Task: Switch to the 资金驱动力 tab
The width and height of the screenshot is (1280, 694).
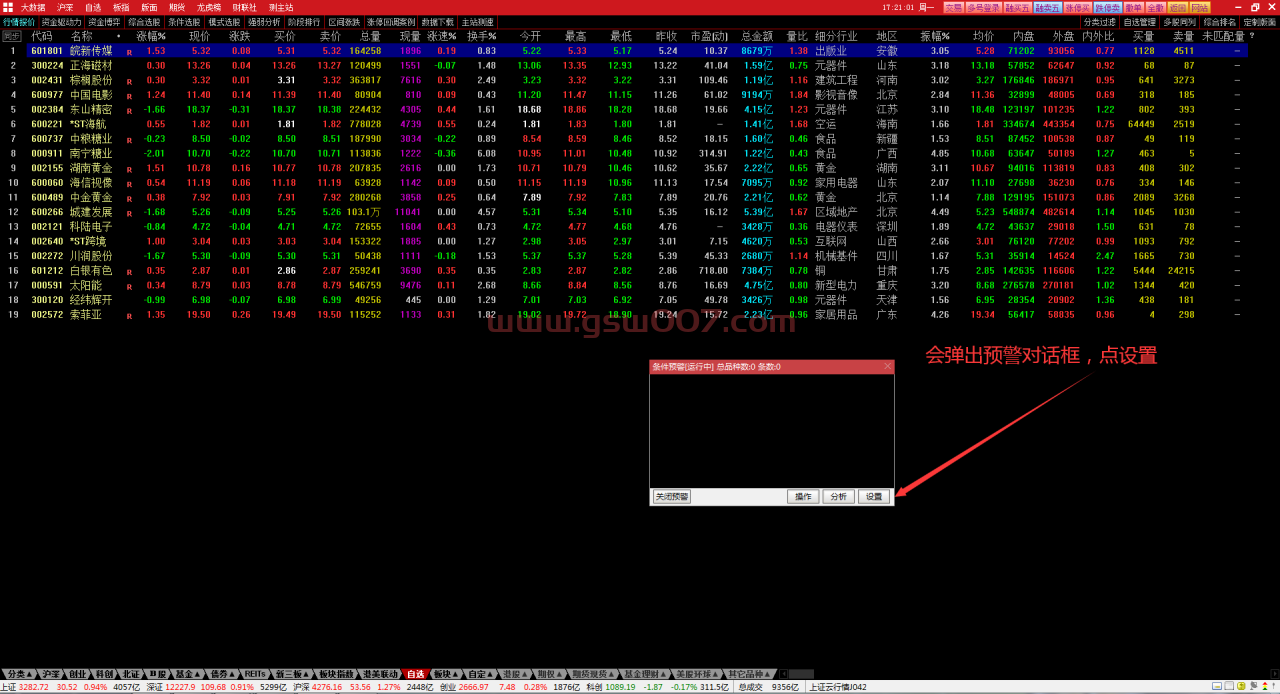Action: tap(62, 21)
